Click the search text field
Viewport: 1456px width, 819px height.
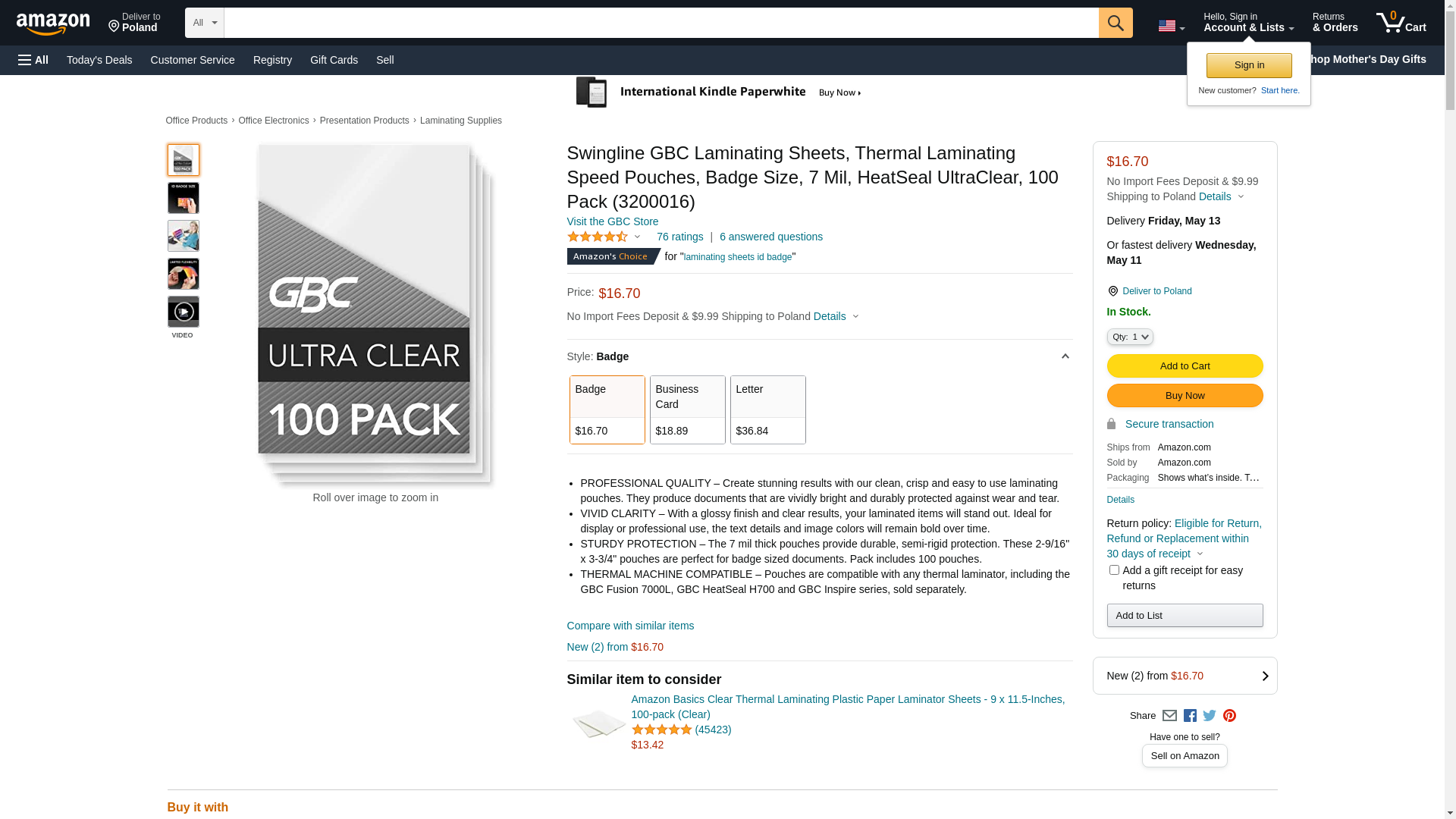(x=661, y=23)
